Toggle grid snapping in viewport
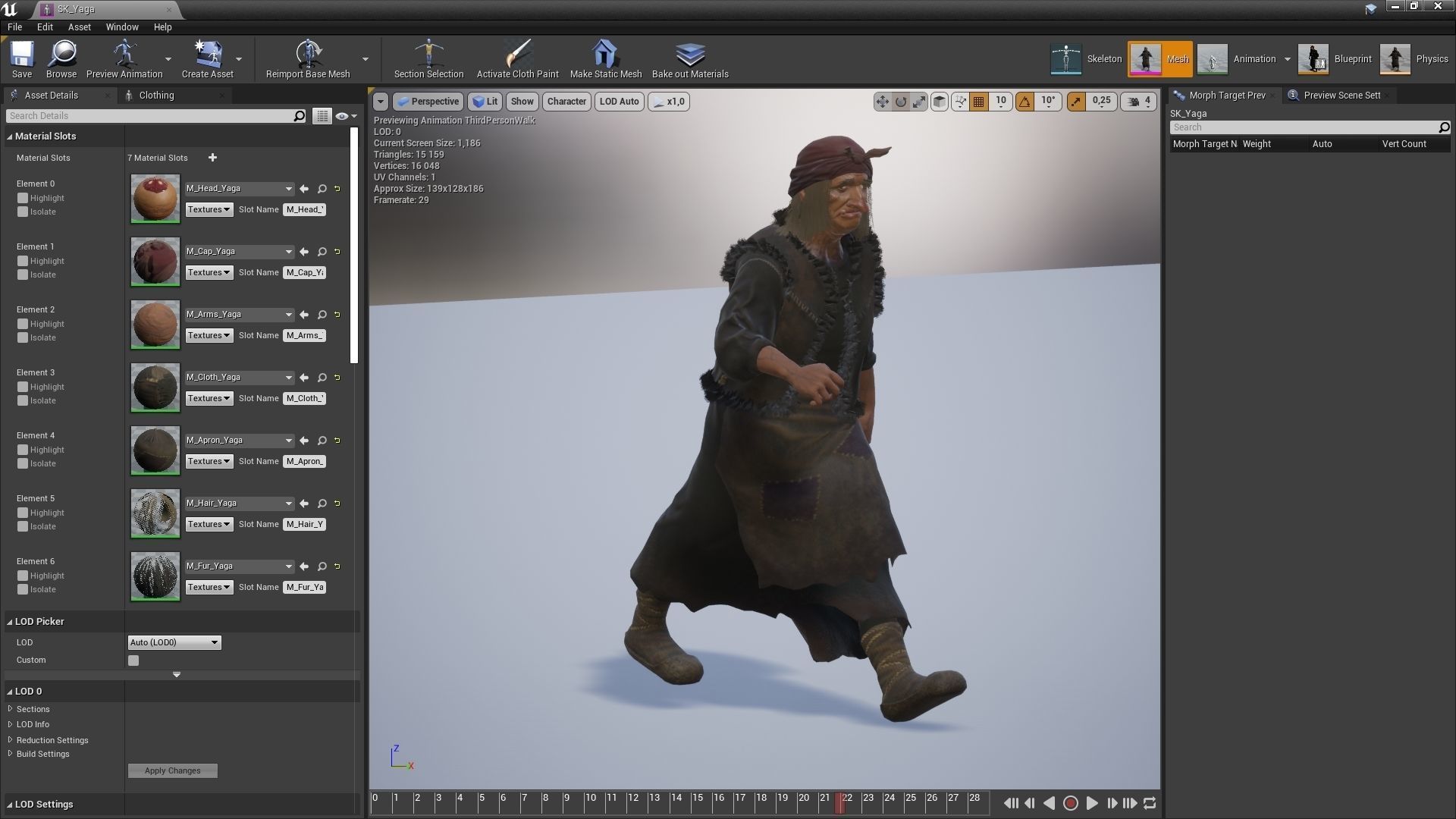Image resolution: width=1456 pixels, height=819 pixels. tap(979, 102)
